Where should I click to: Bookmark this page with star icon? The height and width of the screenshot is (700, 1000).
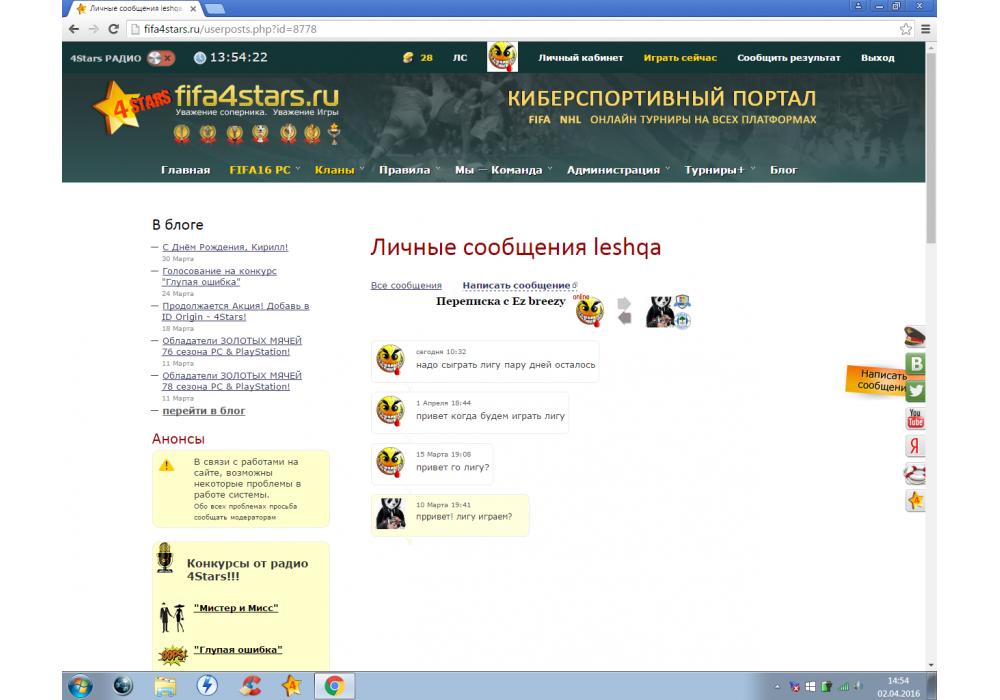(x=906, y=29)
